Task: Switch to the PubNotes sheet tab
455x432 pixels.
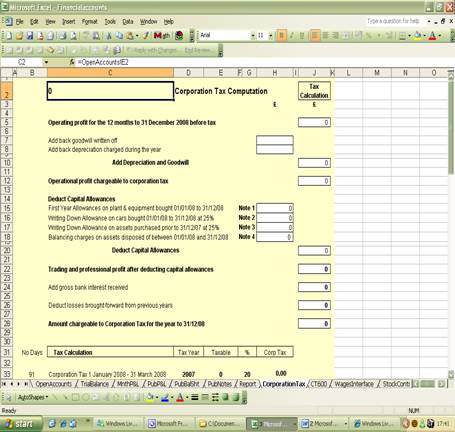Action: pos(219,384)
